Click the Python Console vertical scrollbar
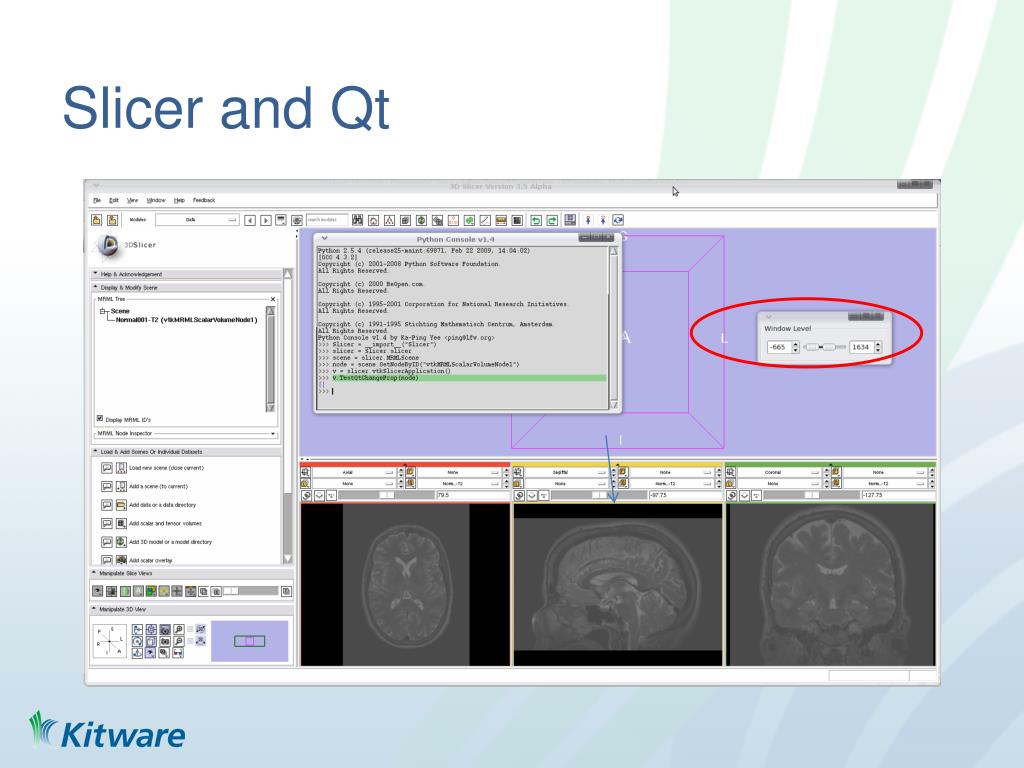The height and width of the screenshot is (768, 1024). pos(613,328)
